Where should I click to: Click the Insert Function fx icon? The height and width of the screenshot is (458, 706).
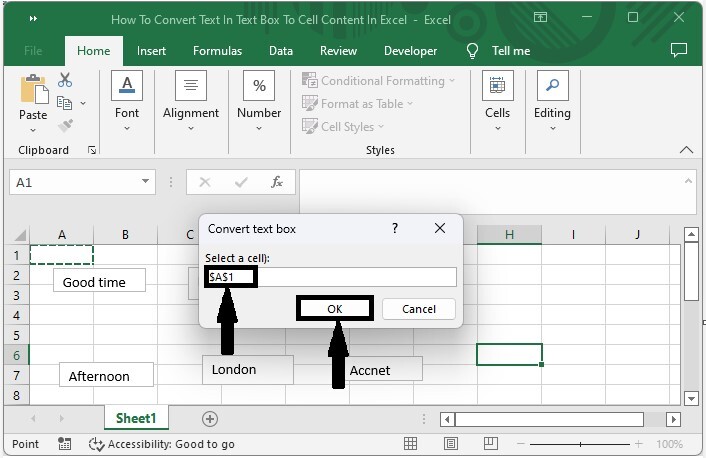click(277, 183)
